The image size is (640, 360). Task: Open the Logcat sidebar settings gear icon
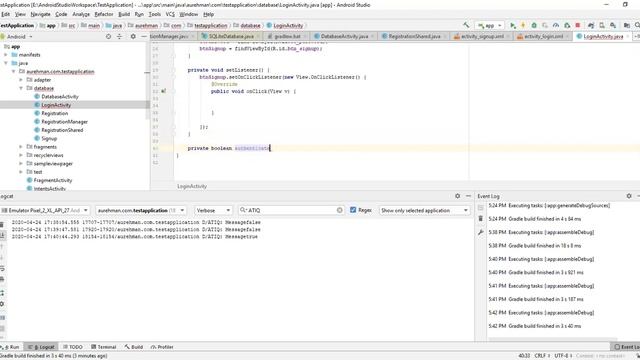[x=2, y=304]
